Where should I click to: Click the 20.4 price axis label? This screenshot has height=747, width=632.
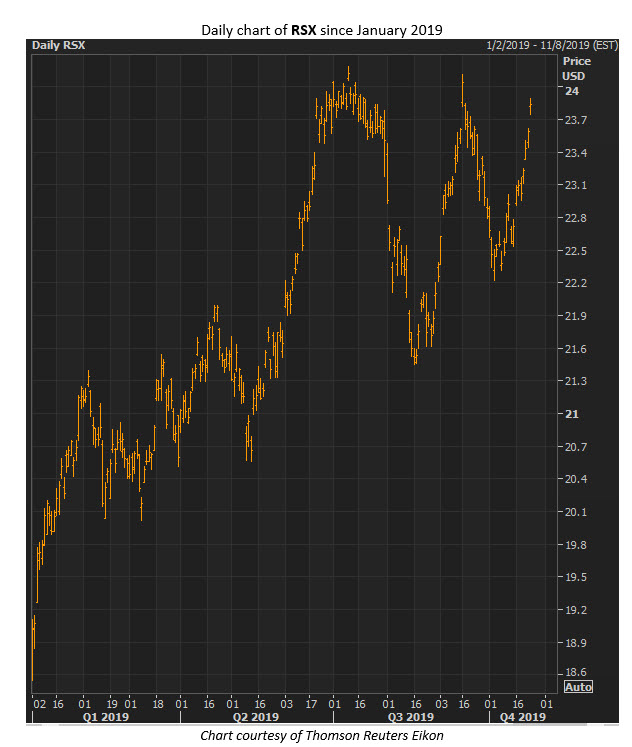575,479
